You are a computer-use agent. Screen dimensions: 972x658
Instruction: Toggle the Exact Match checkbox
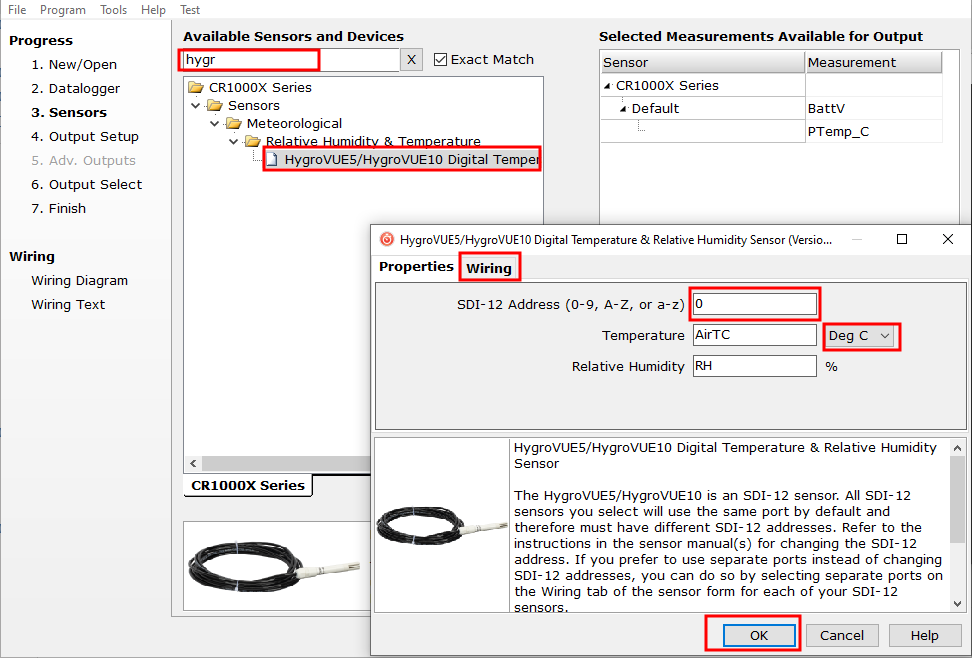point(441,60)
